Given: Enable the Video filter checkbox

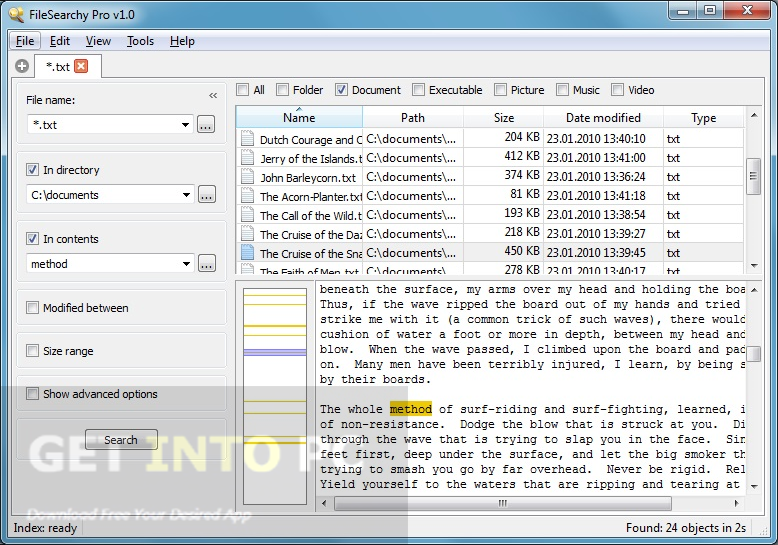Looking at the screenshot, I should pyautogui.click(x=617, y=90).
